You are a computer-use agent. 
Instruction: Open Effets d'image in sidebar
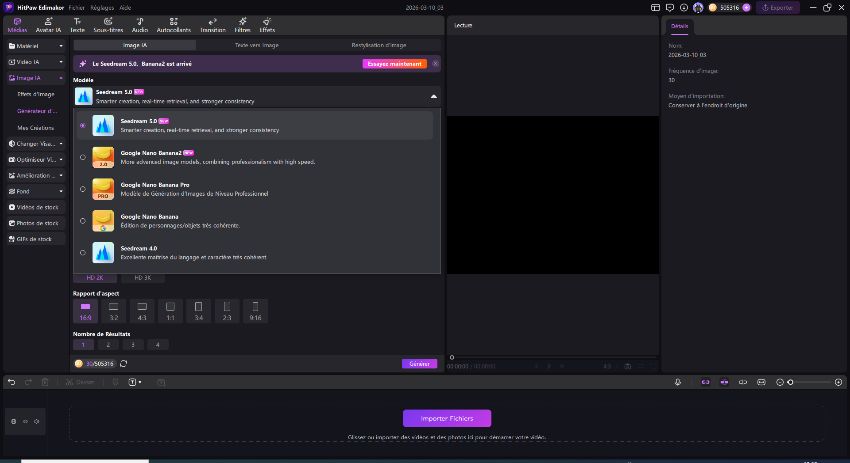pyautogui.click(x=36, y=94)
